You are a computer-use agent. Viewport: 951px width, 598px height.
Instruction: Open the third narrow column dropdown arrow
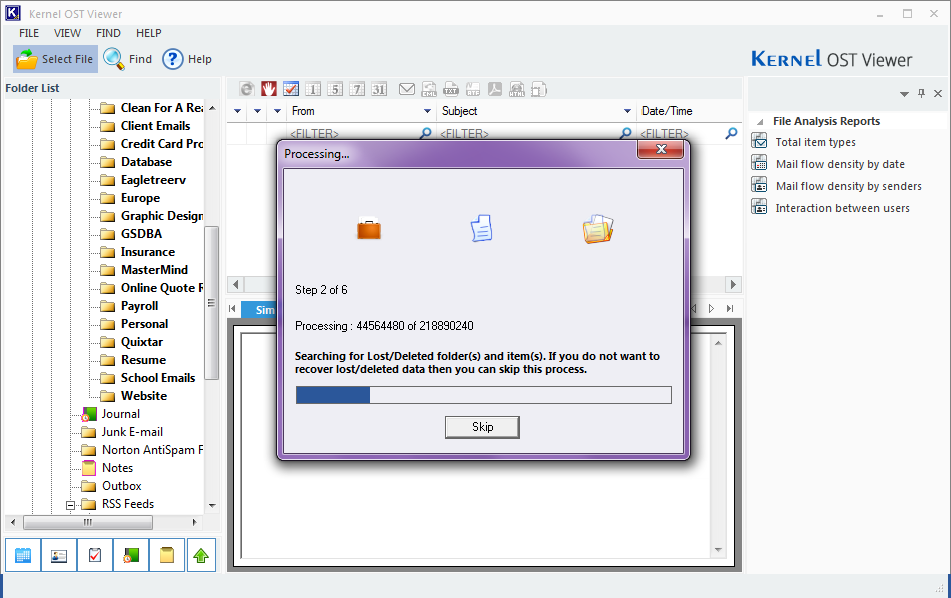pyautogui.click(x=278, y=111)
